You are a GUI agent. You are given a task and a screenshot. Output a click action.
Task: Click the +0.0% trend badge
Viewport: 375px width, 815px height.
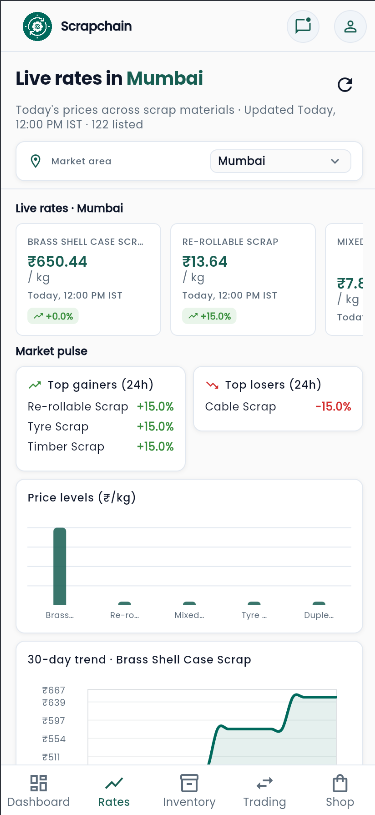coord(53,316)
